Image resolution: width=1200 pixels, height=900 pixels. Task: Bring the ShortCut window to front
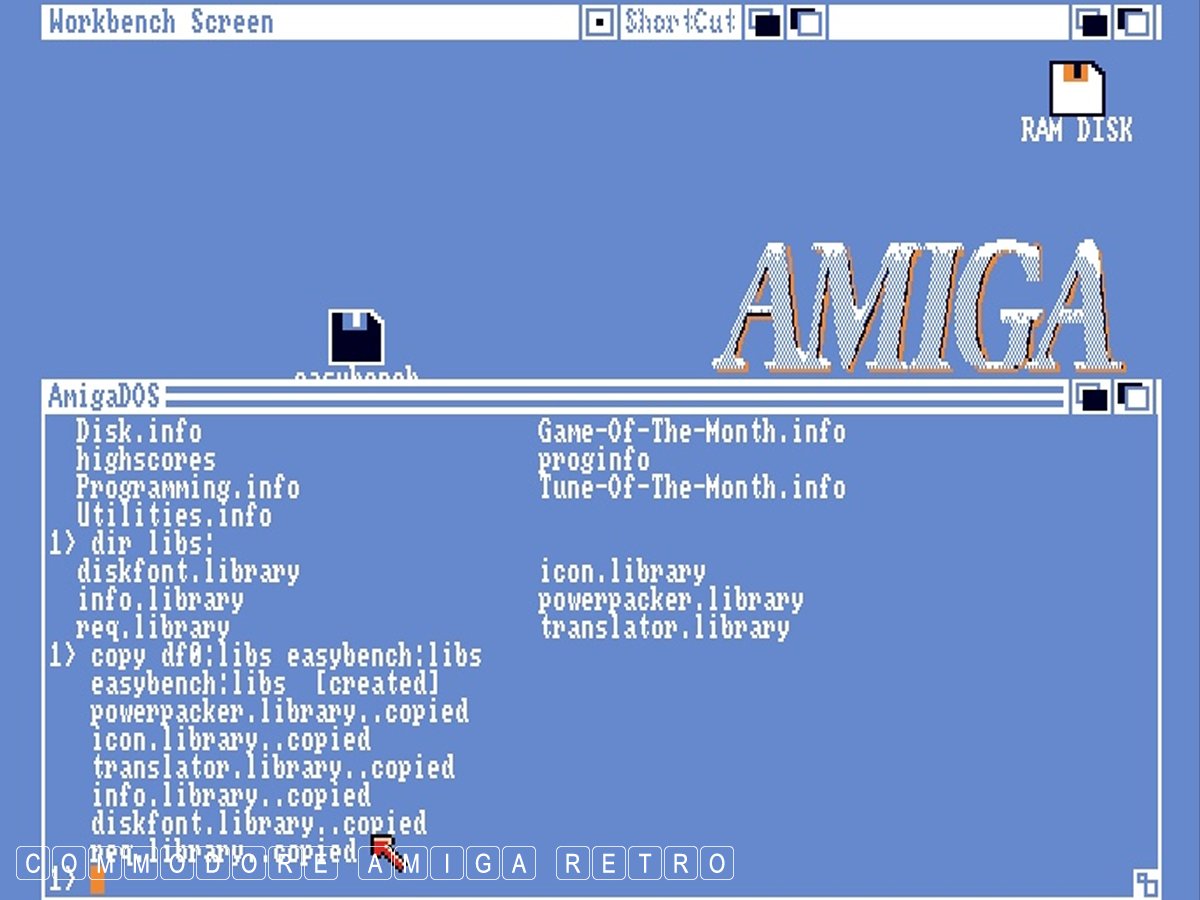[x=805, y=22]
